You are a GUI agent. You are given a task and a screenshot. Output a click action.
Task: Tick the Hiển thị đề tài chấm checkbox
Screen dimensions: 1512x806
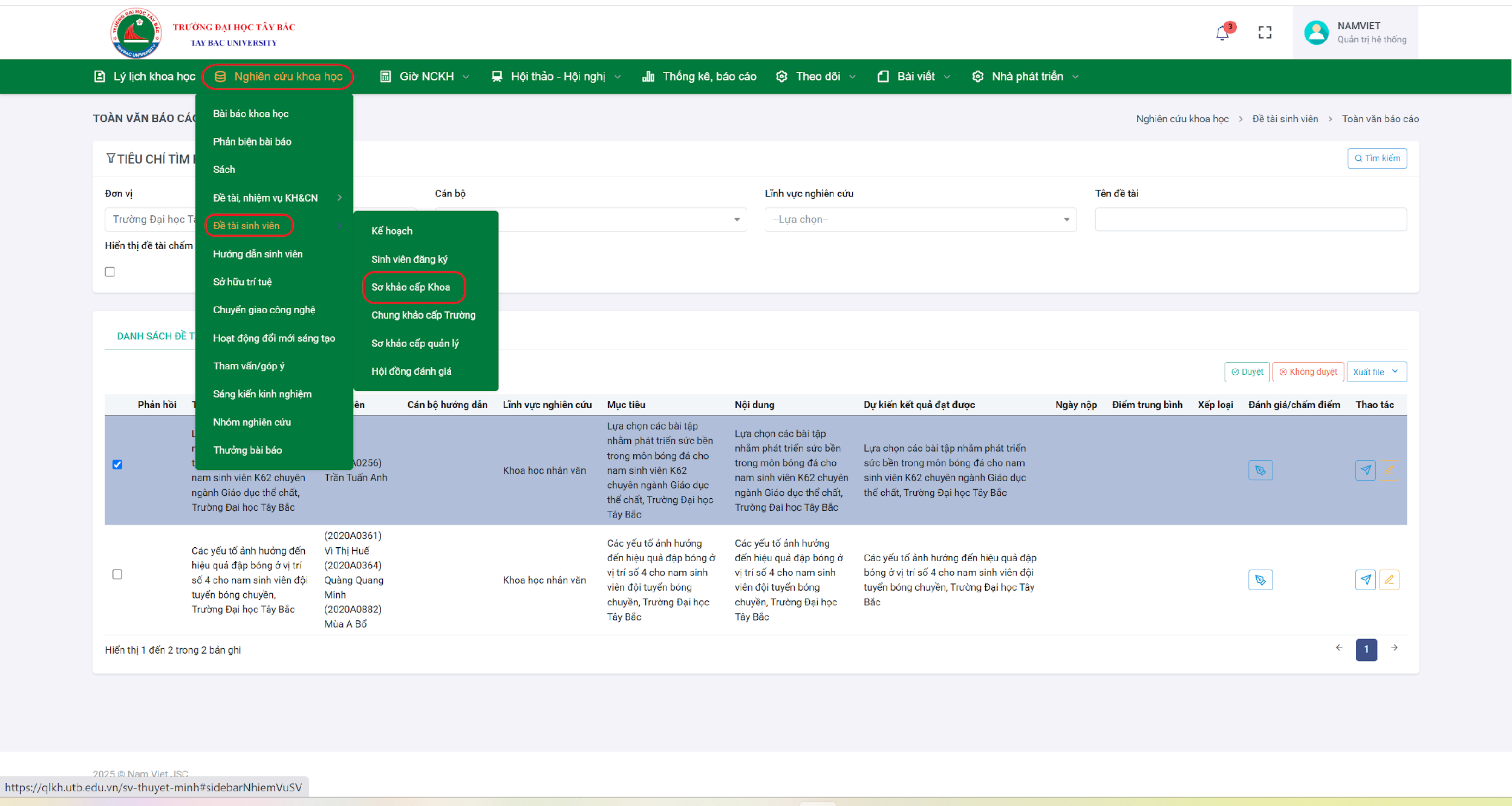[x=110, y=272]
